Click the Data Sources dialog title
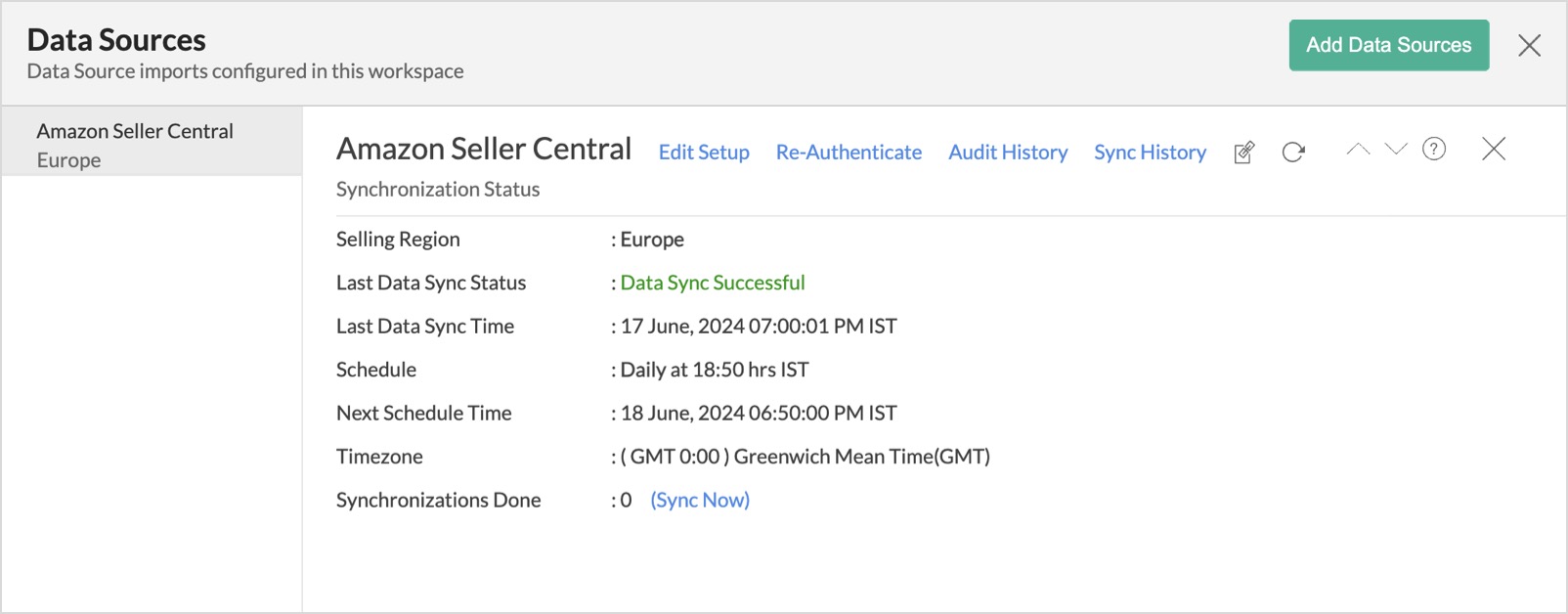This screenshot has width=1568, height=614. (116, 40)
